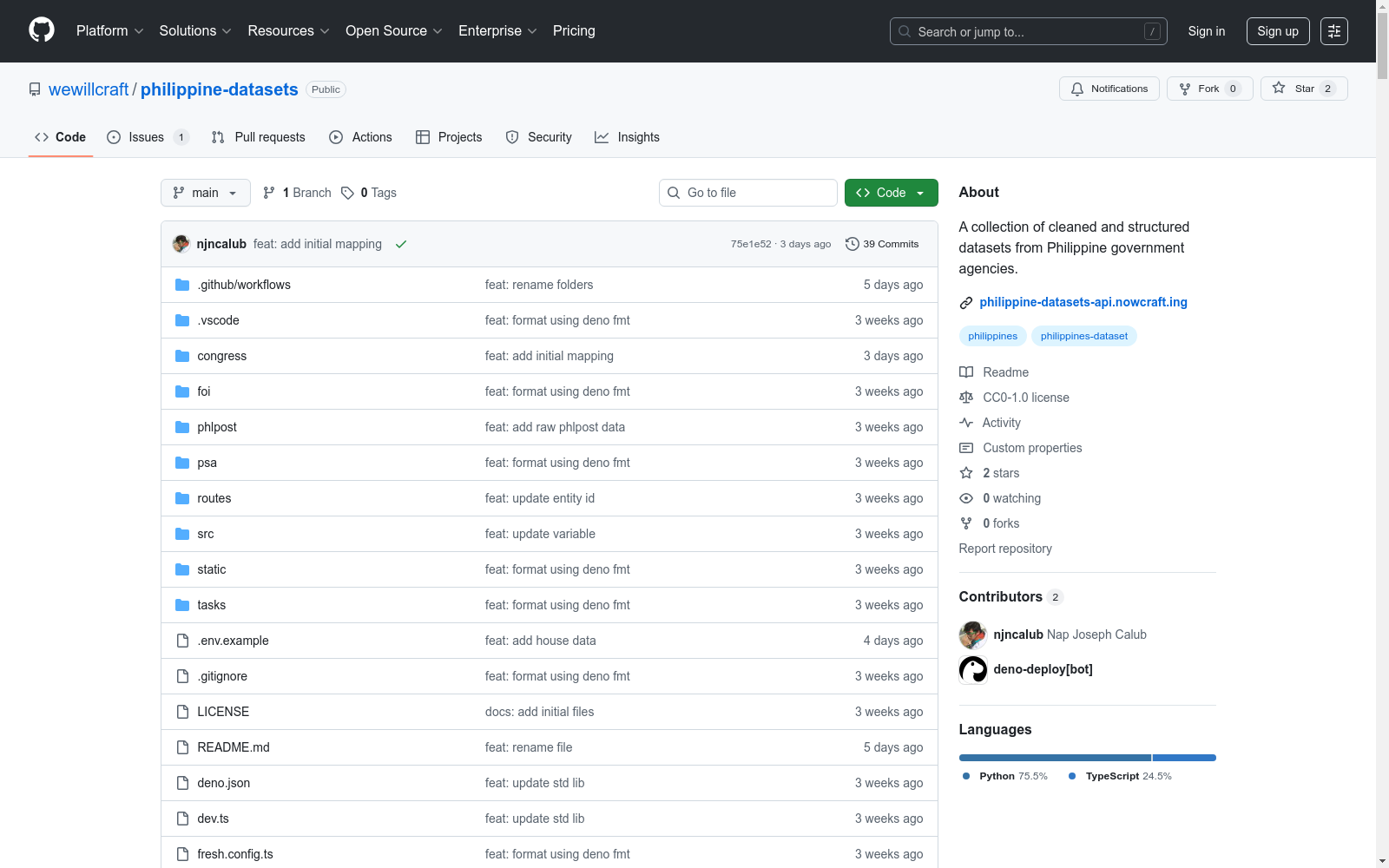Open the fresh.config.ts file
This screenshot has height=868, width=1389.
tap(235, 854)
